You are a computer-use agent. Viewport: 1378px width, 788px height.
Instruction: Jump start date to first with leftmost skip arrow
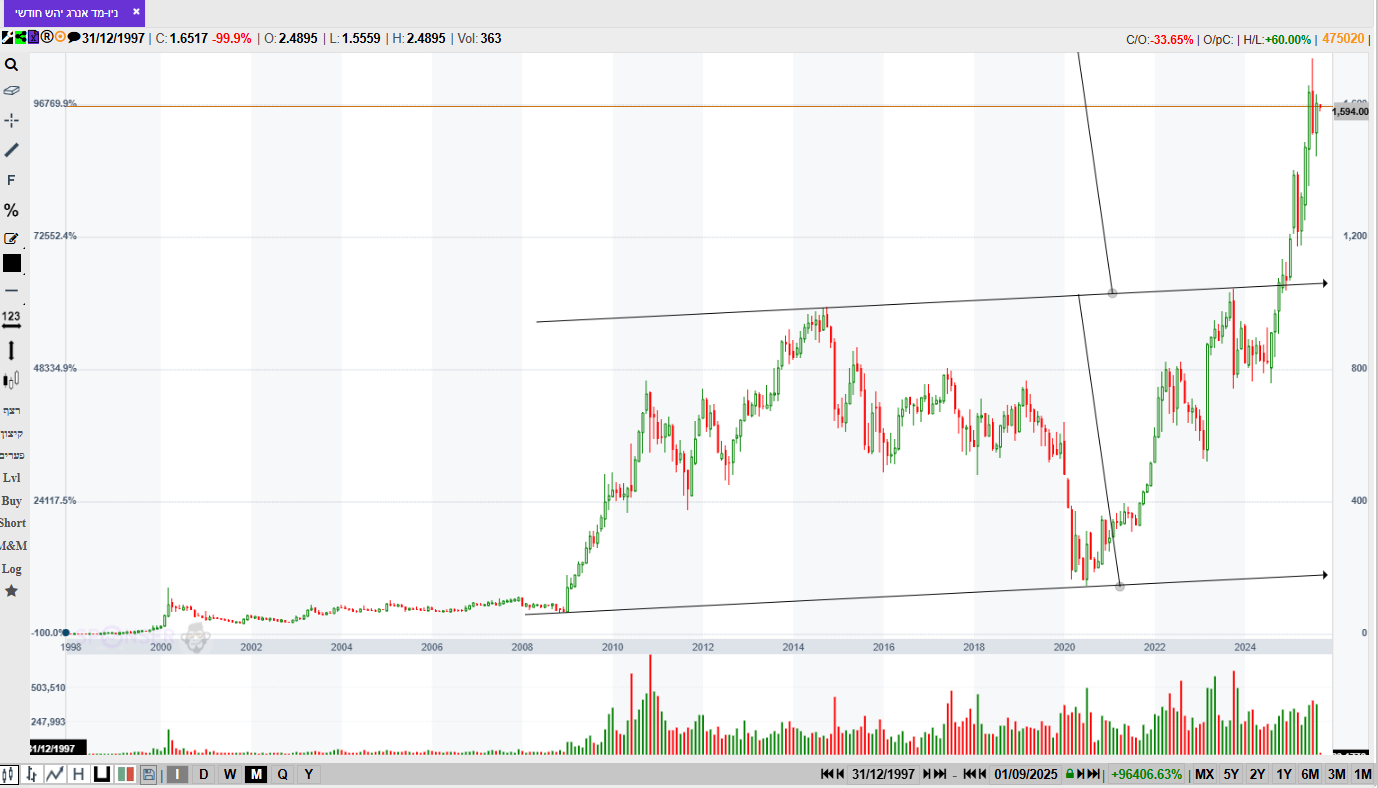[x=828, y=774]
